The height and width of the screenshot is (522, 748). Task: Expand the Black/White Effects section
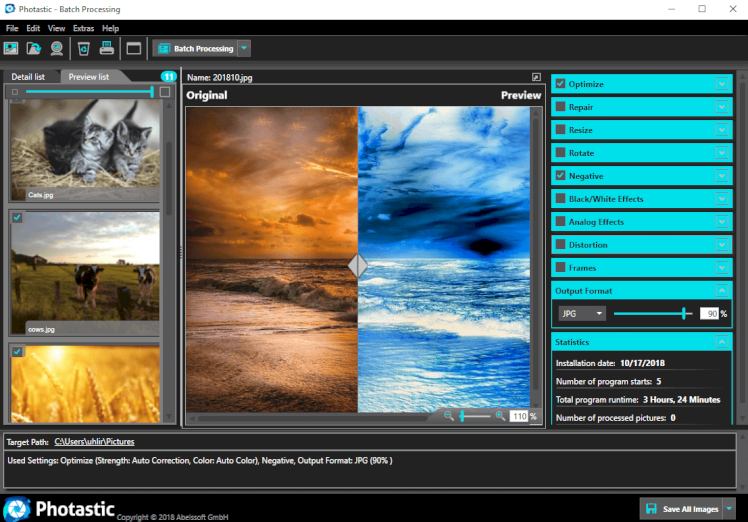tap(721, 199)
